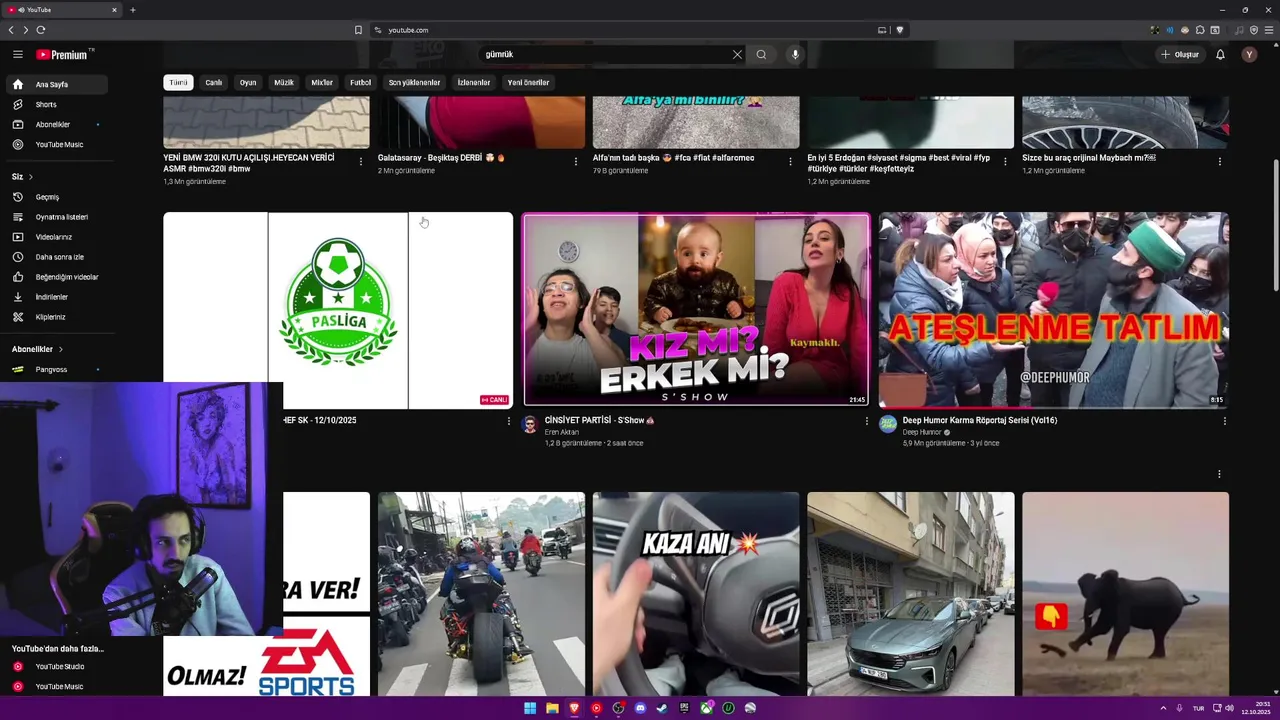Open the notifications bell
The width and height of the screenshot is (1280, 720).
click(x=1220, y=54)
